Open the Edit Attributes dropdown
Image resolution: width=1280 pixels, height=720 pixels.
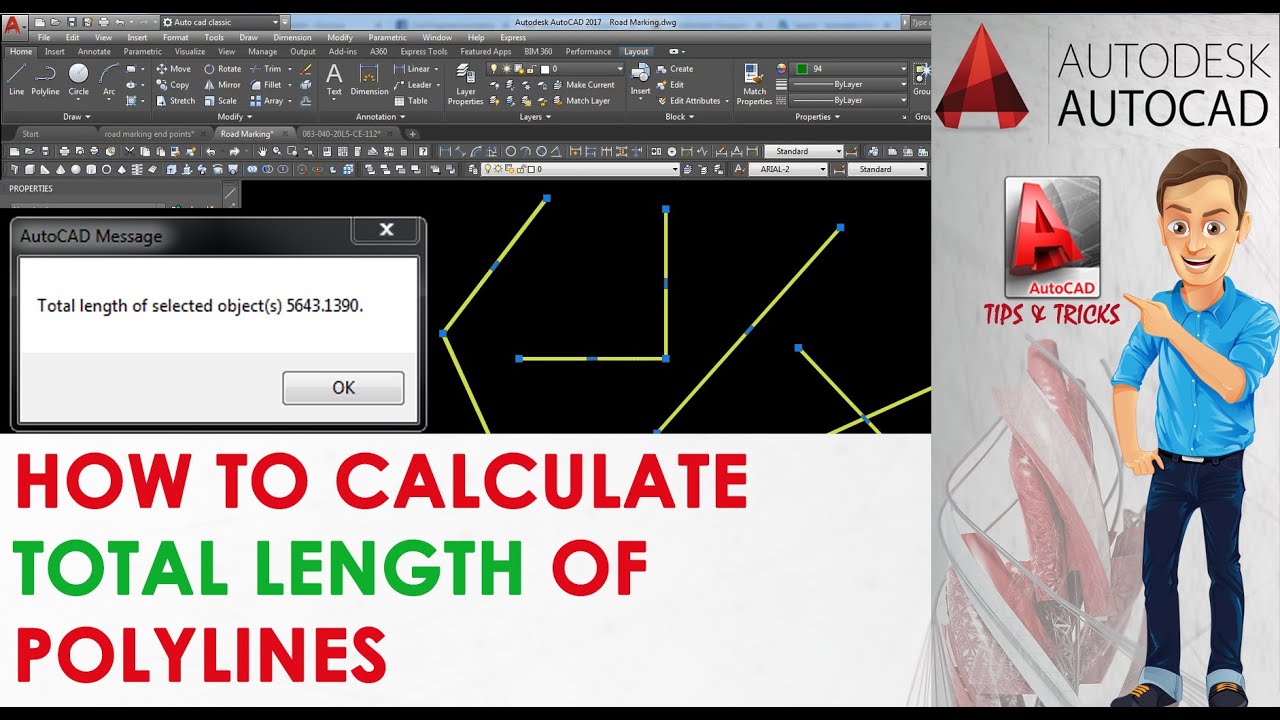point(727,101)
